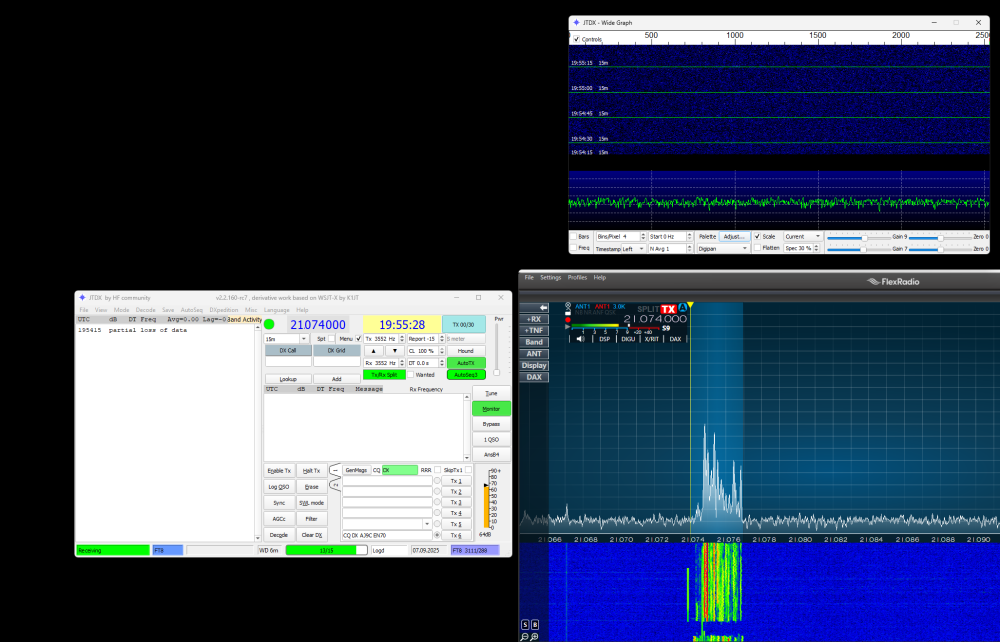The height and width of the screenshot is (642, 1000).
Task: Toggle the Freq checkbox in Wide Graph
Action: pyautogui.click(x=573, y=247)
